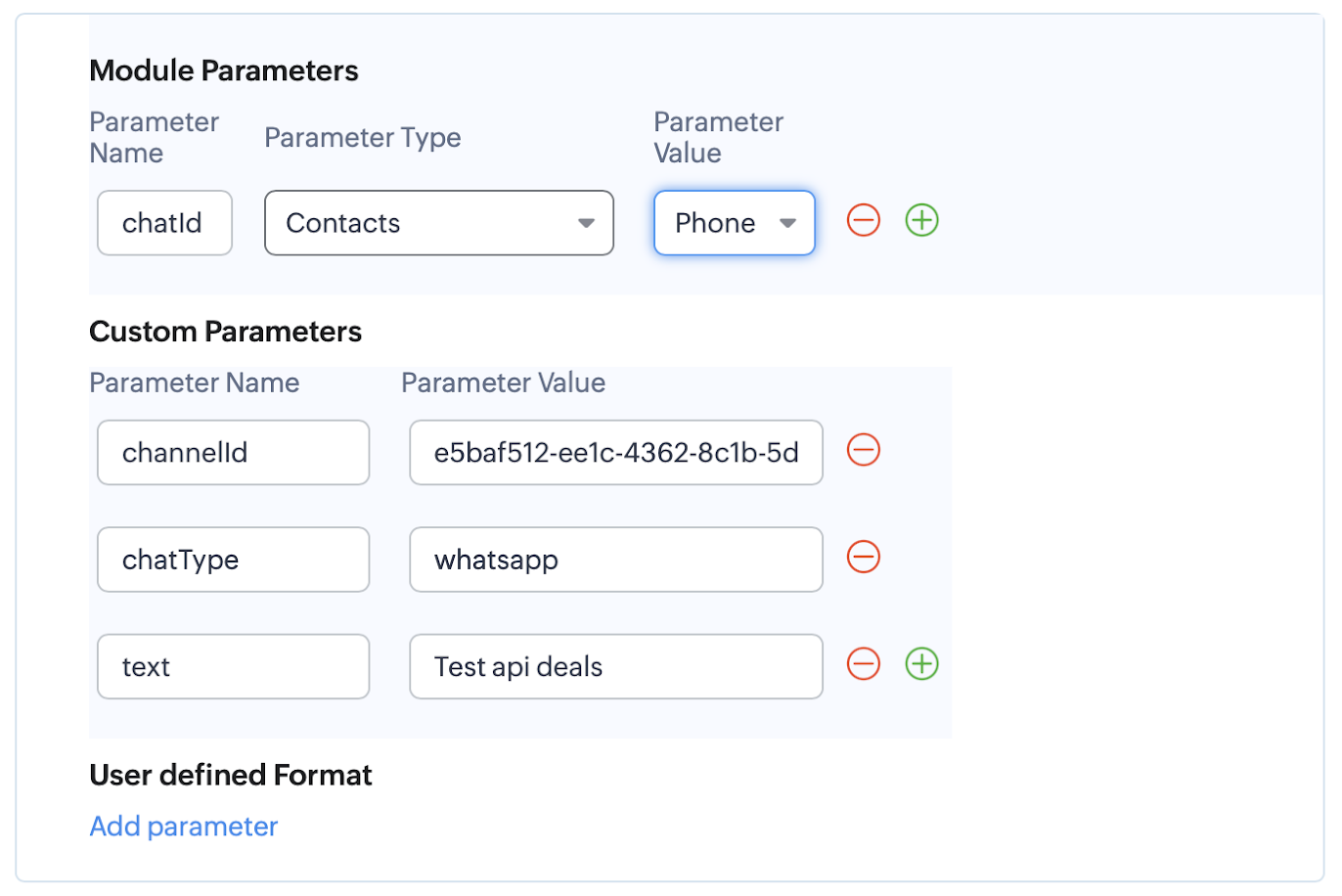
Task: Remove the chatId module parameter row
Action: click(863, 221)
